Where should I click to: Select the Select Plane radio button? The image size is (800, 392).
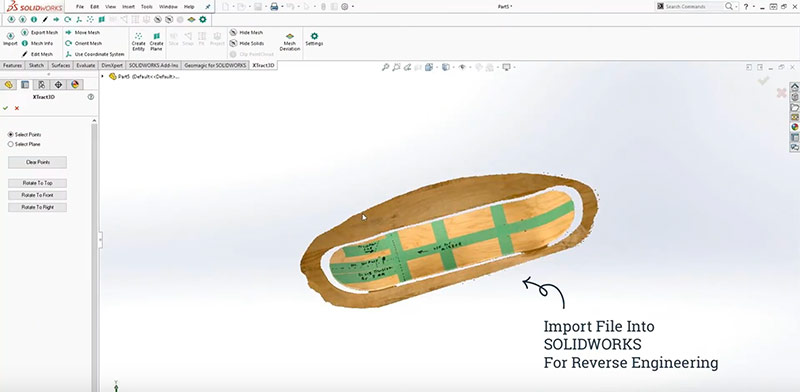[x=10, y=144]
